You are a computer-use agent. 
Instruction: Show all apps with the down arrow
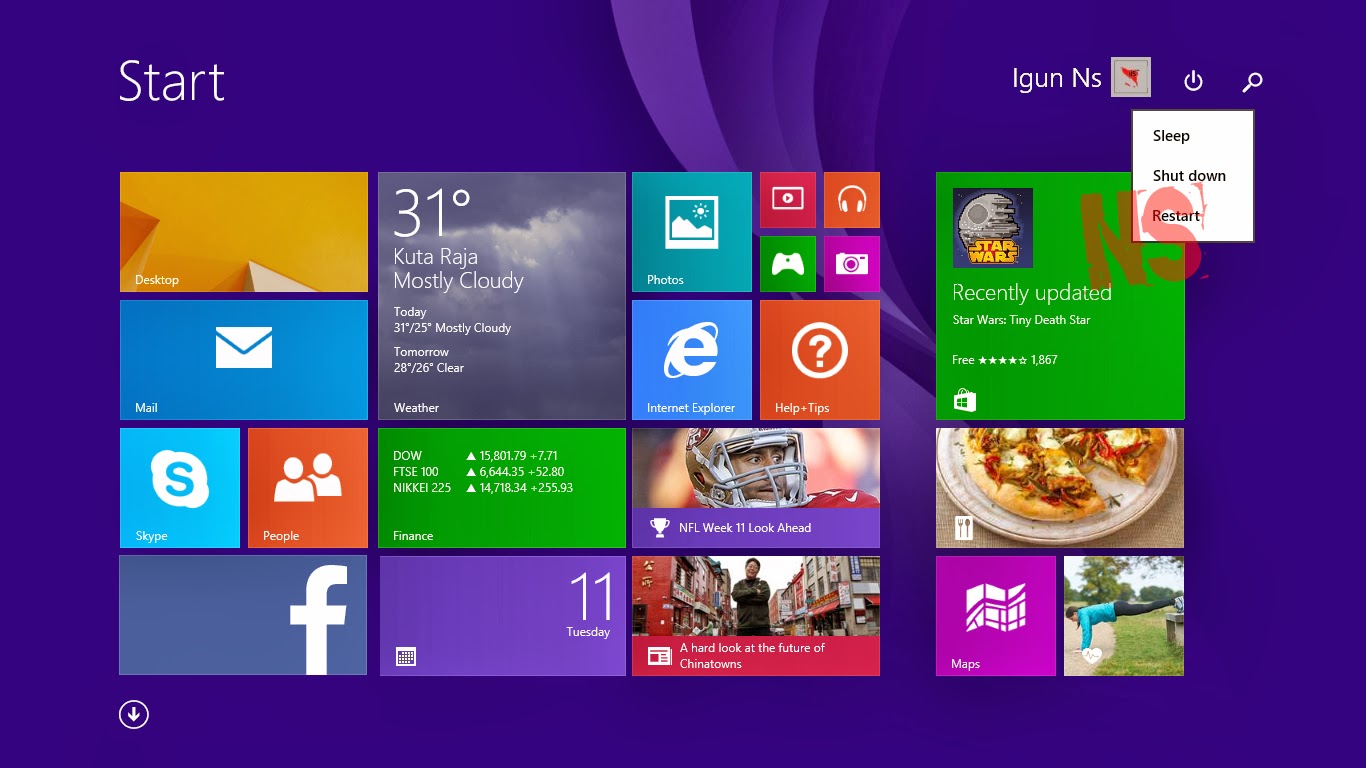(134, 714)
